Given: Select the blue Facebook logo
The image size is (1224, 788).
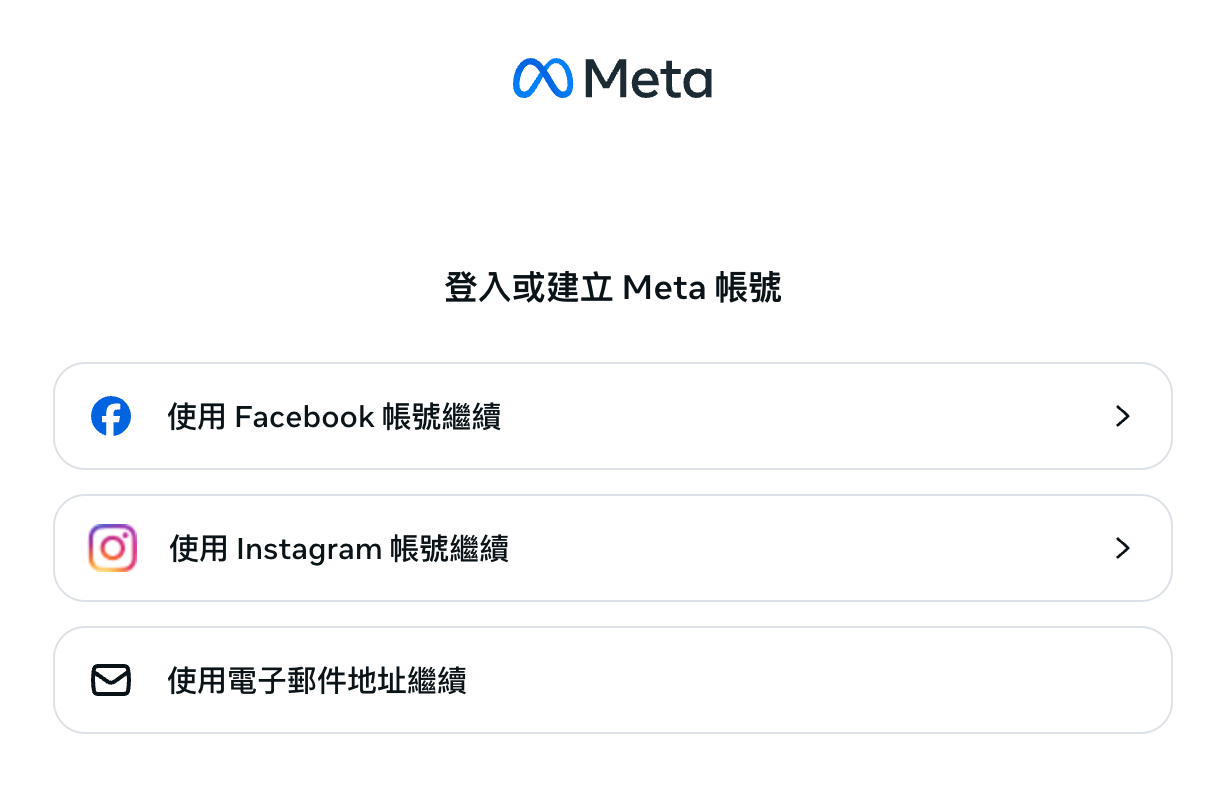Looking at the screenshot, I should (x=111, y=416).
